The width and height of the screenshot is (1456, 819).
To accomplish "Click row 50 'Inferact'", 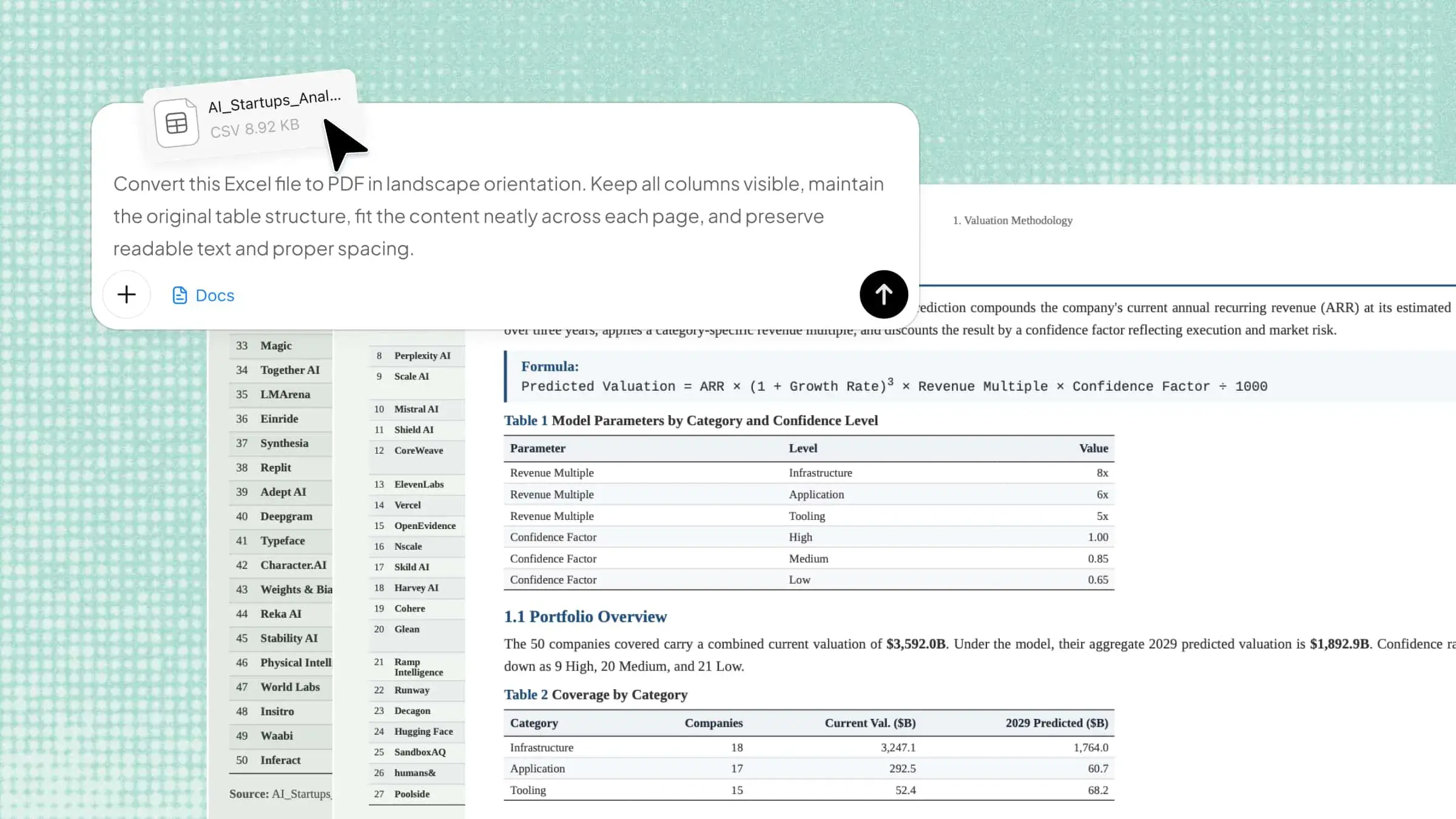I will click(x=281, y=760).
